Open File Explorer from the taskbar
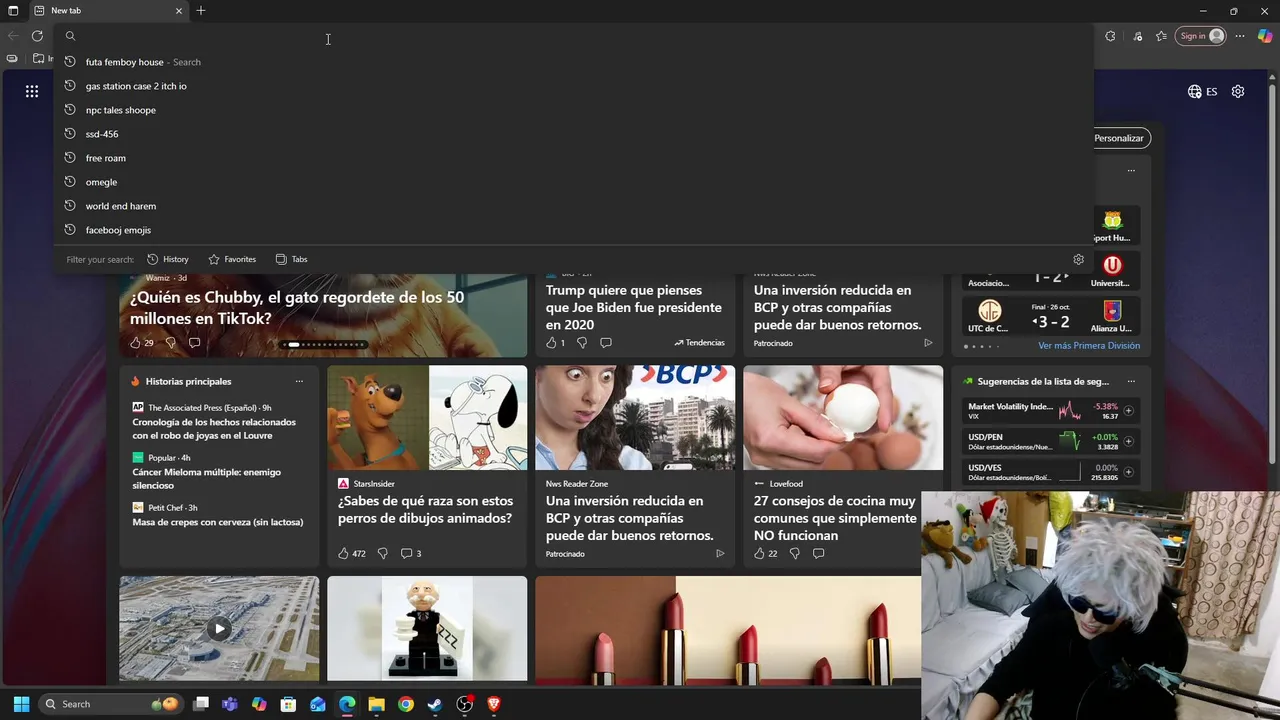Image resolution: width=1280 pixels, height=720 pixels. pyautogui.click(x=376, y=704)
